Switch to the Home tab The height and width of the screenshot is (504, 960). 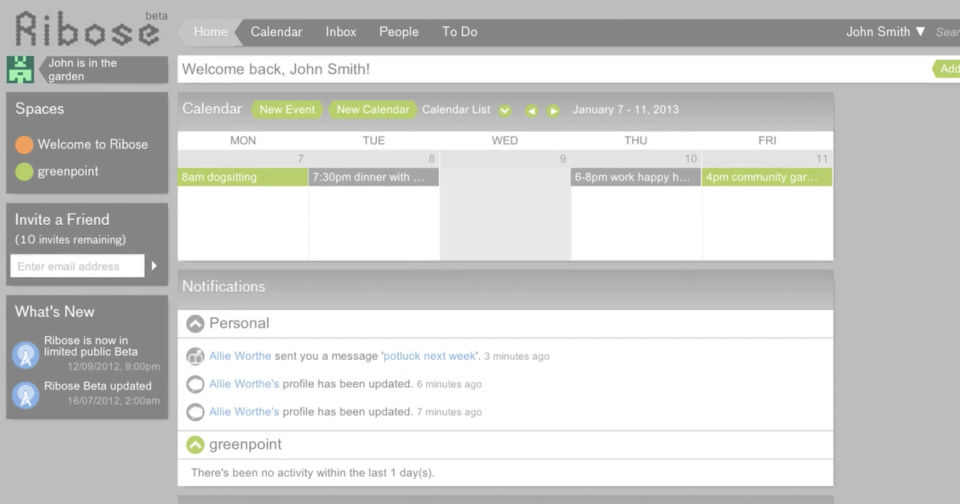(x=210, y=32)
